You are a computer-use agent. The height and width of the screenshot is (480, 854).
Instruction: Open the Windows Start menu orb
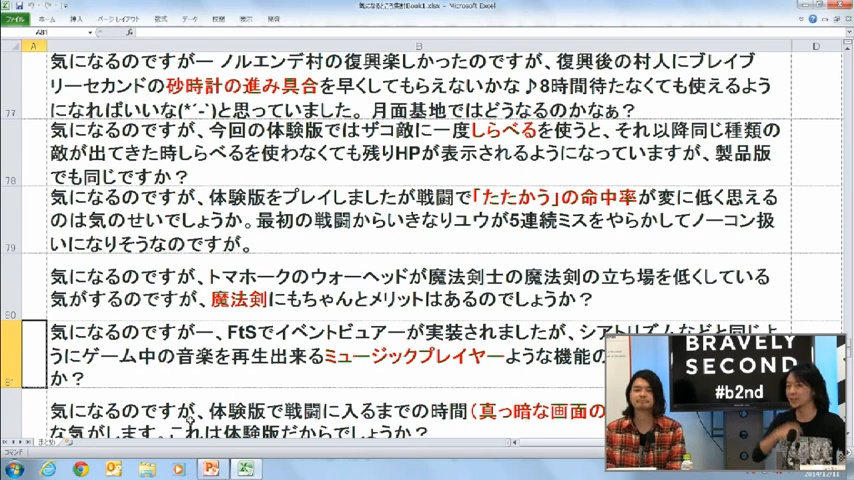14,469
